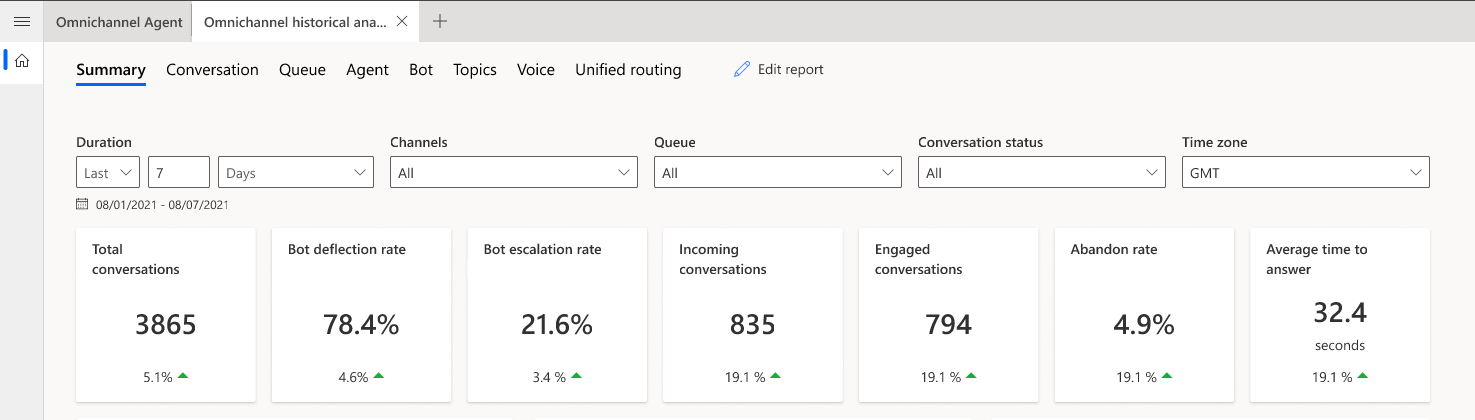Click the Total conversations card title
This screenshot has height=420, width=1475.
(136, 259)
